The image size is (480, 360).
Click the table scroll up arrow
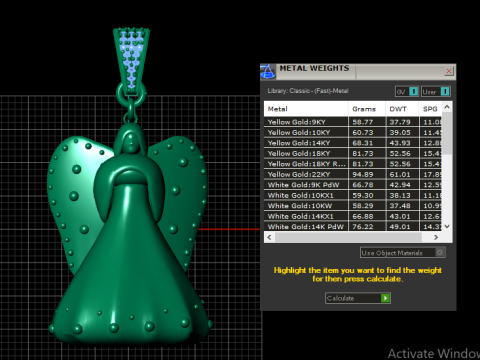tap(447, 107)
